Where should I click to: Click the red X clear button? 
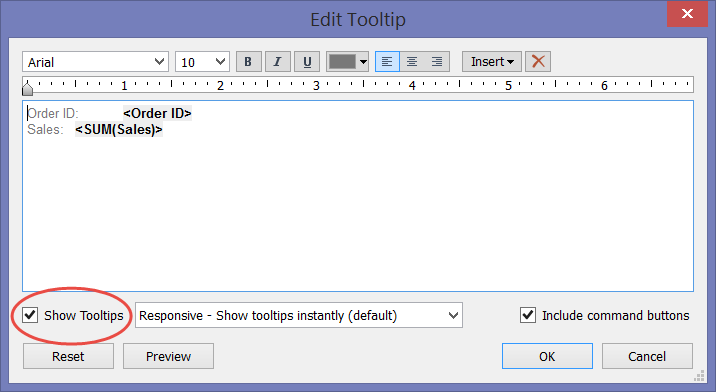coord(538,62)
